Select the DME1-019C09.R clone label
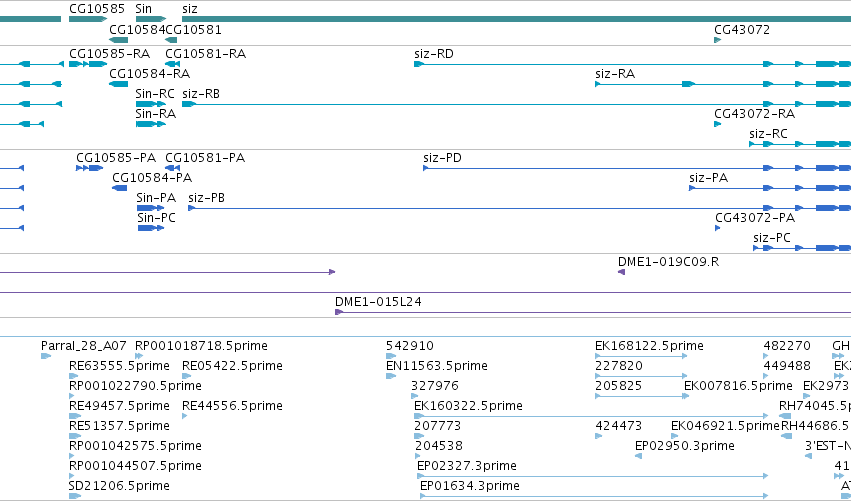The width and height of the screenshot is (851, 501). tap(669, 262)
